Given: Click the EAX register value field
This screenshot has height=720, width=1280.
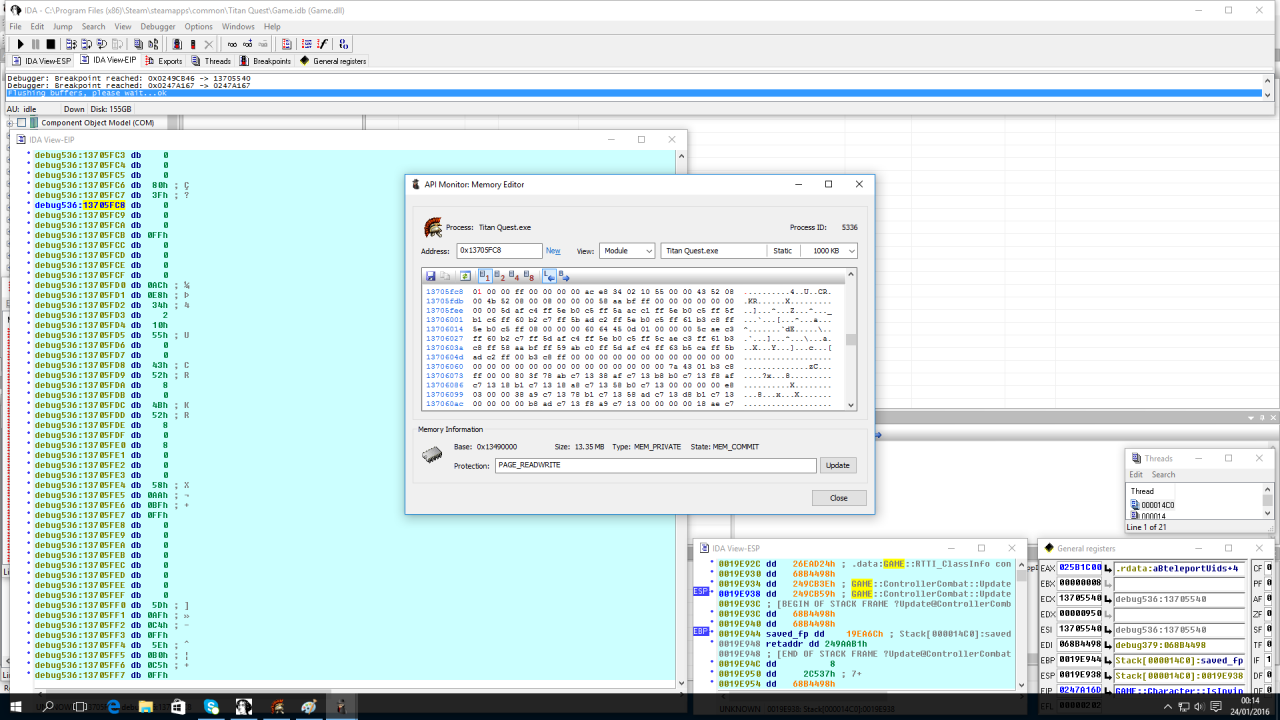Looking at the screenshot, I should tap(1079, 567).
